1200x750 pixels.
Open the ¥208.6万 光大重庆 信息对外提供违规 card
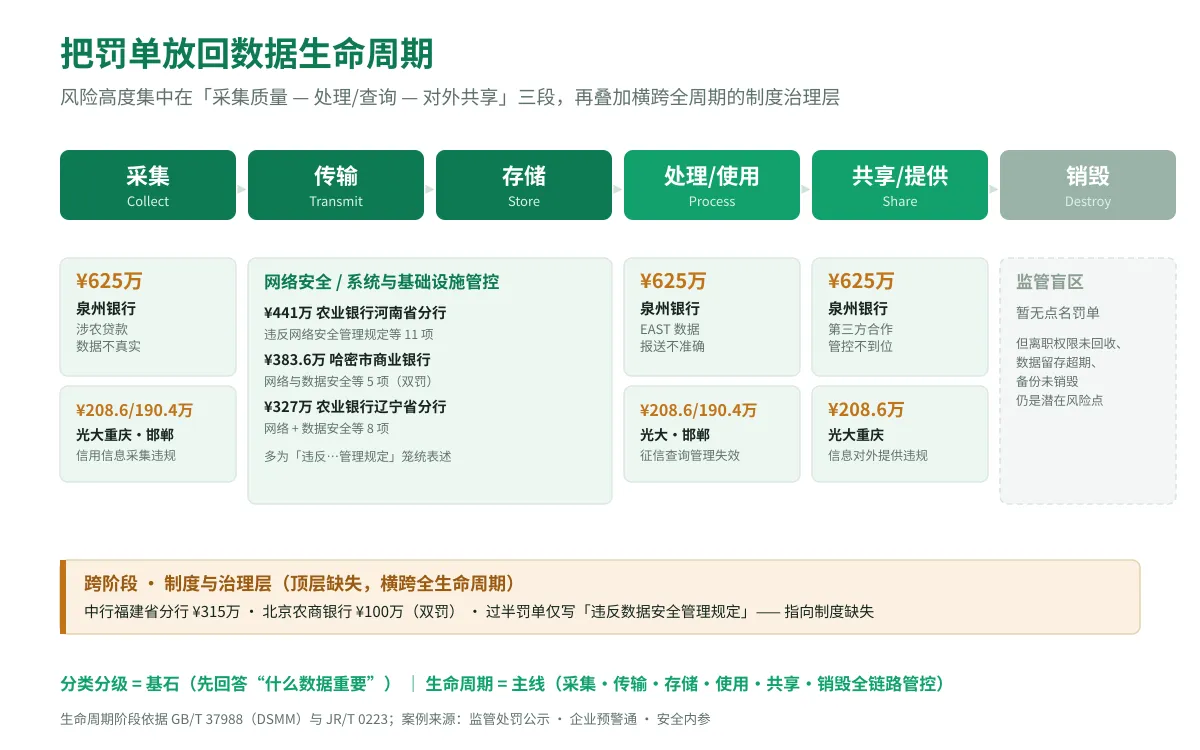pyautogui.click(x=900, y=434)
